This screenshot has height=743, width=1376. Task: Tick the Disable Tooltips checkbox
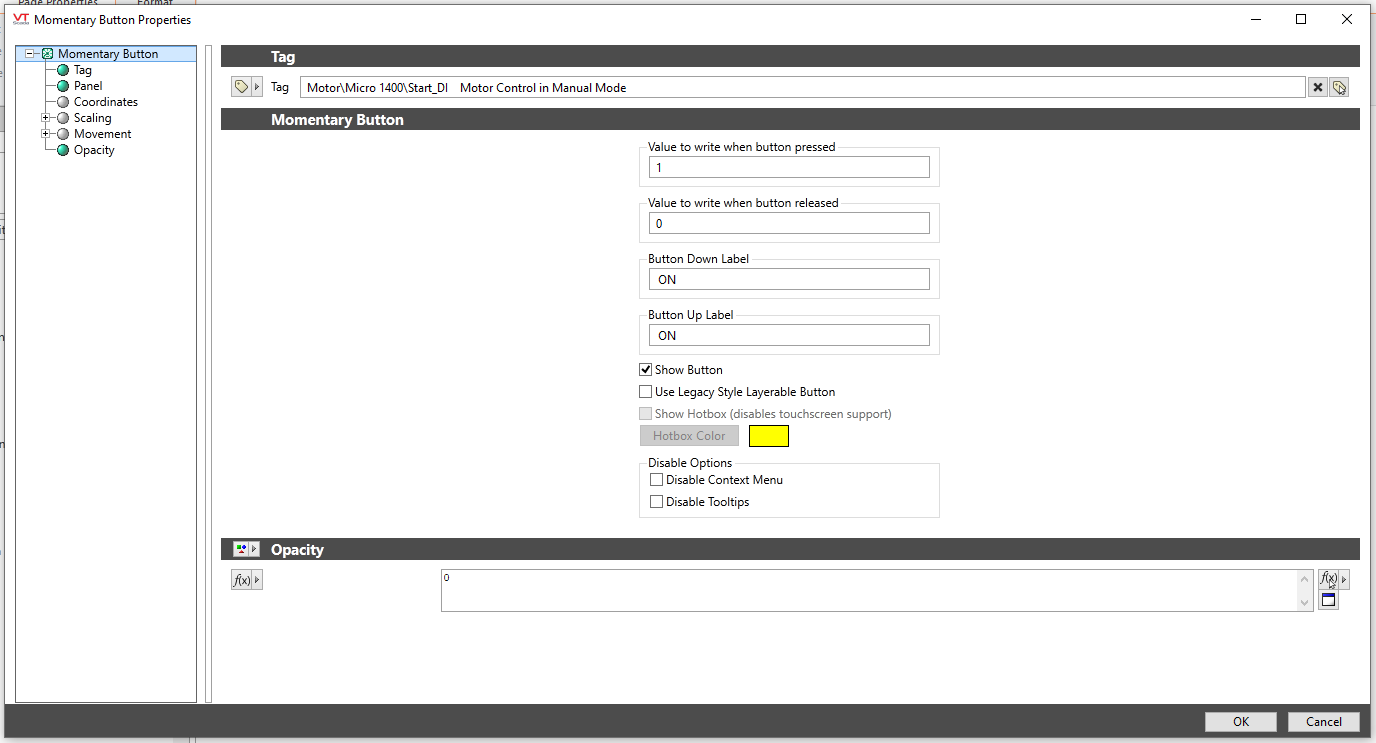pyautogui.click(x=657, y=502)
